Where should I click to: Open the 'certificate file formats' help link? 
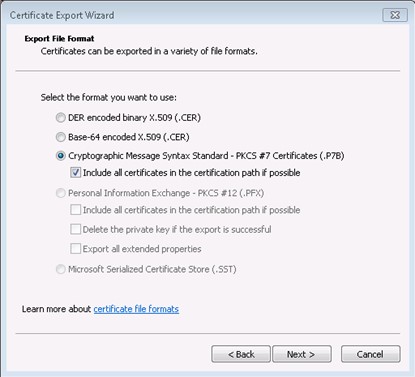pos(136,309)
